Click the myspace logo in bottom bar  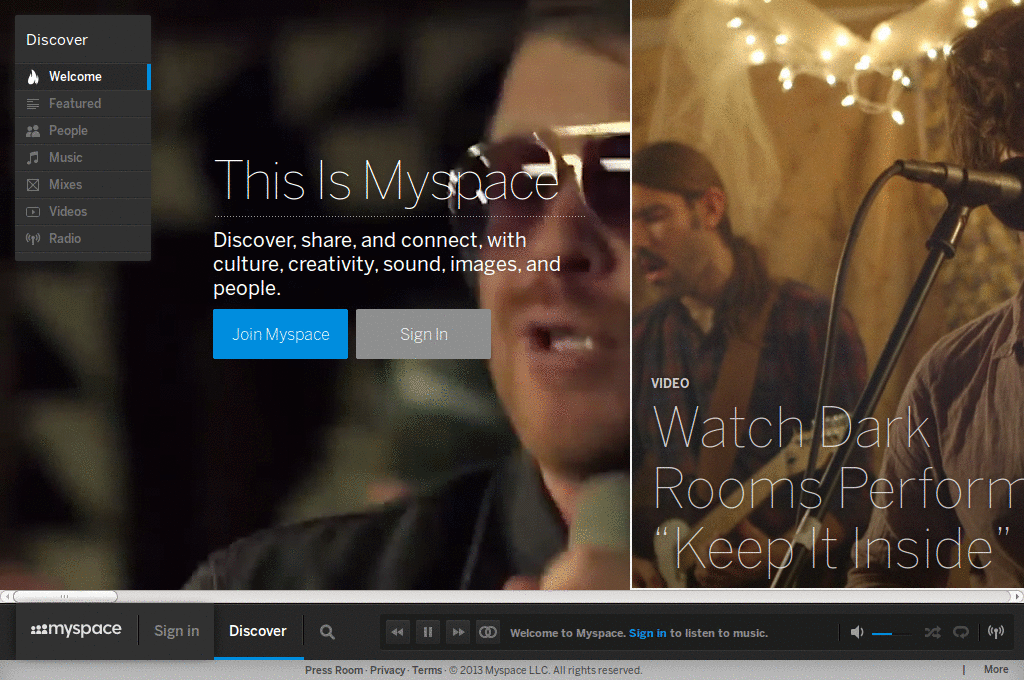click(x=76, y=630)
